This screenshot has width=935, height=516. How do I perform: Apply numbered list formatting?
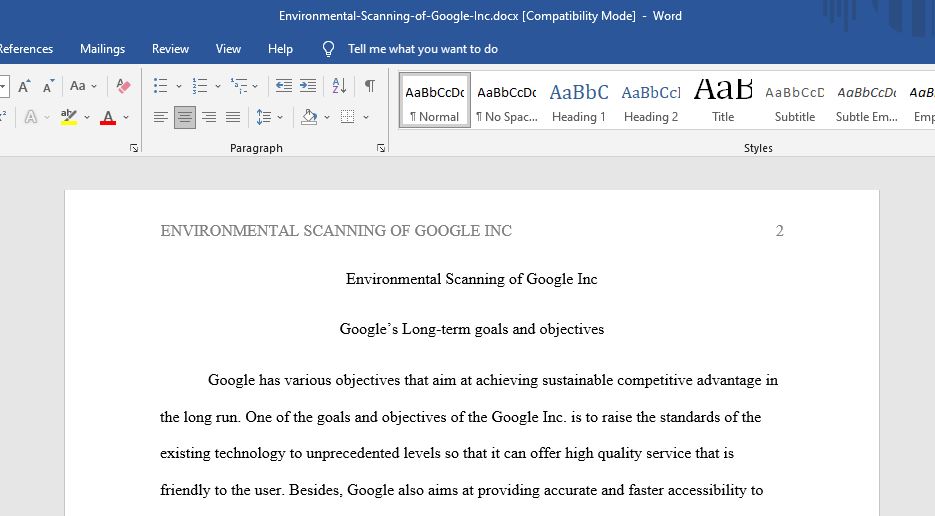200,86
